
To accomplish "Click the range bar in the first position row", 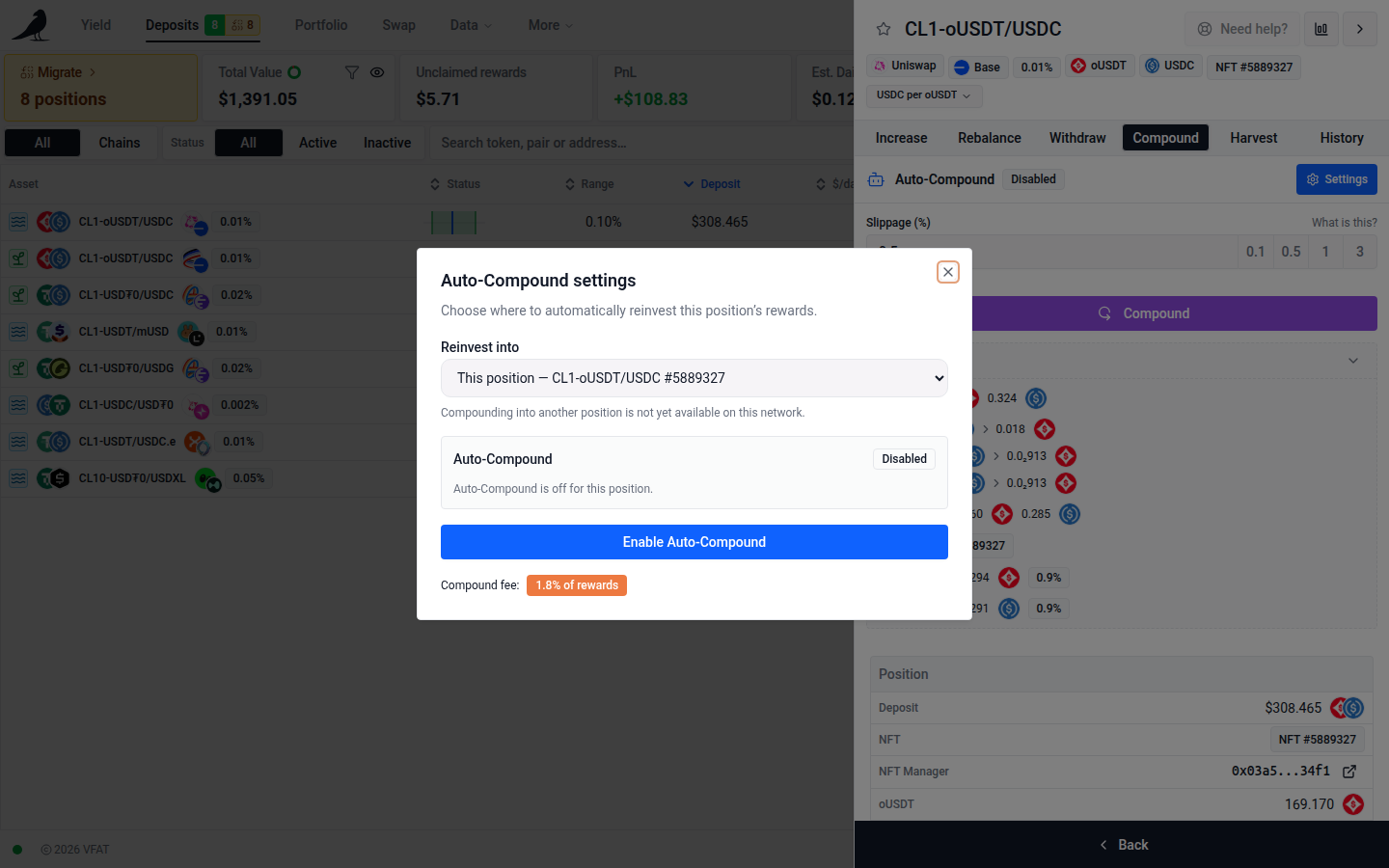I will coord(453,222).
